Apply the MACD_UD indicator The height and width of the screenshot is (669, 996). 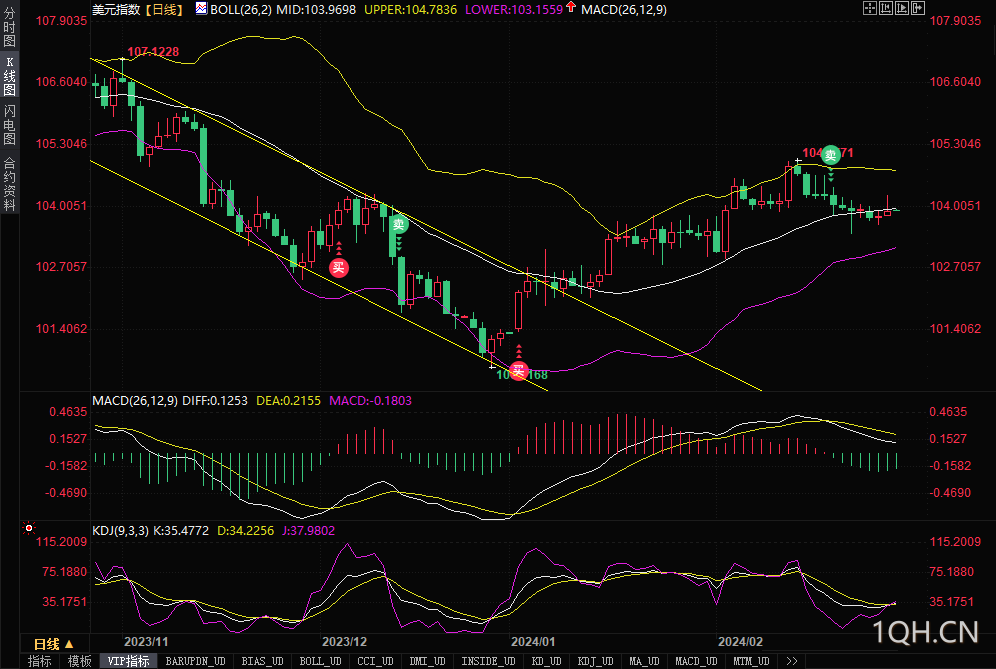(x=696, y=661)
